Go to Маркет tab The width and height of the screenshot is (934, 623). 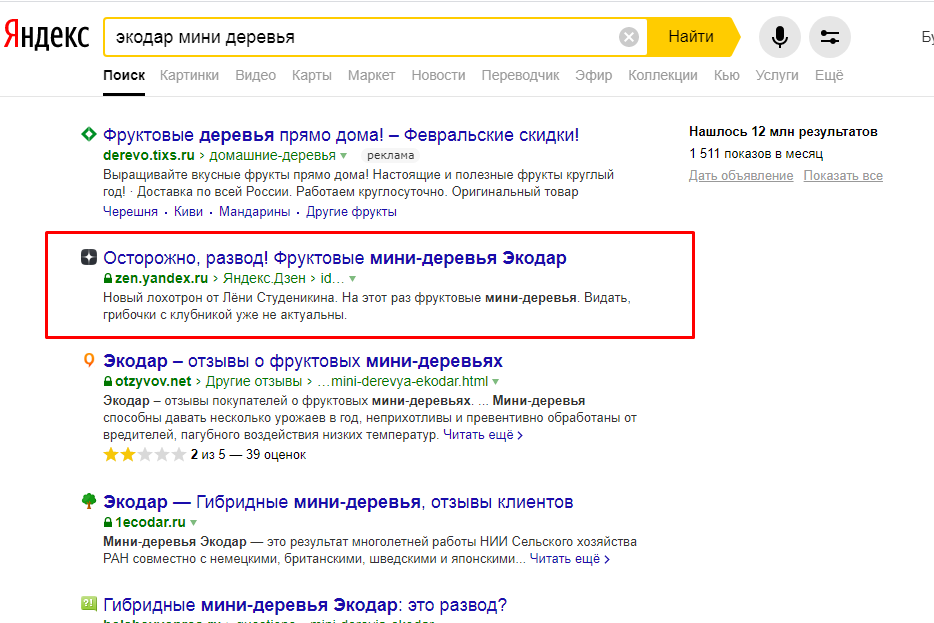tap(371, 76)
